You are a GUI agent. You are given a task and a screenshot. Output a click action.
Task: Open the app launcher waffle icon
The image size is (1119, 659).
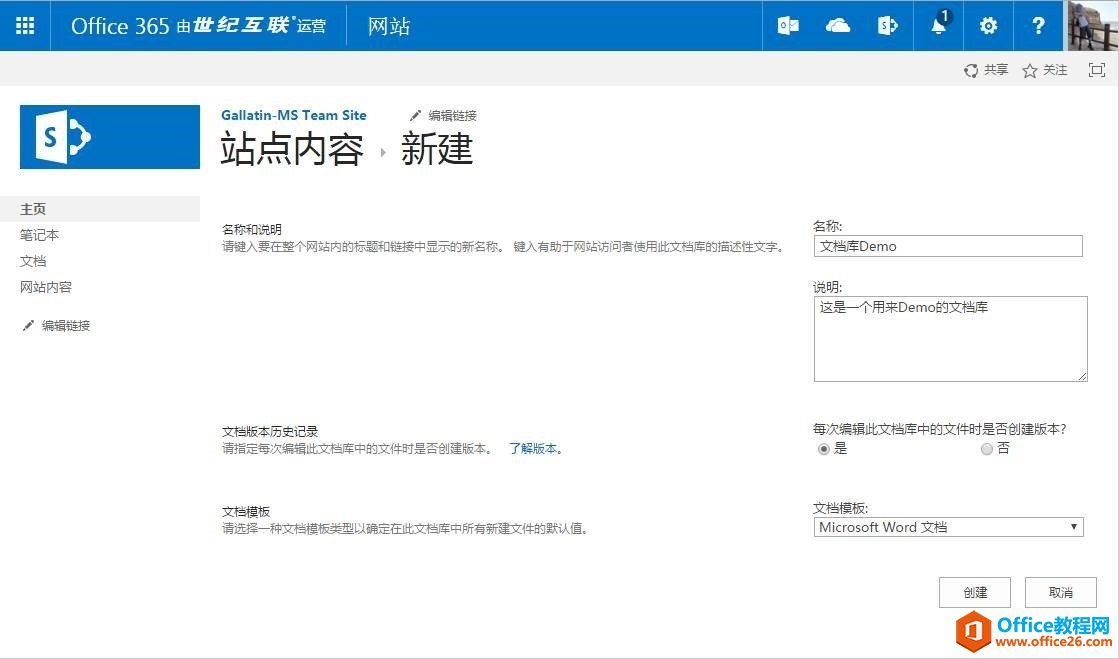(25, 26)
